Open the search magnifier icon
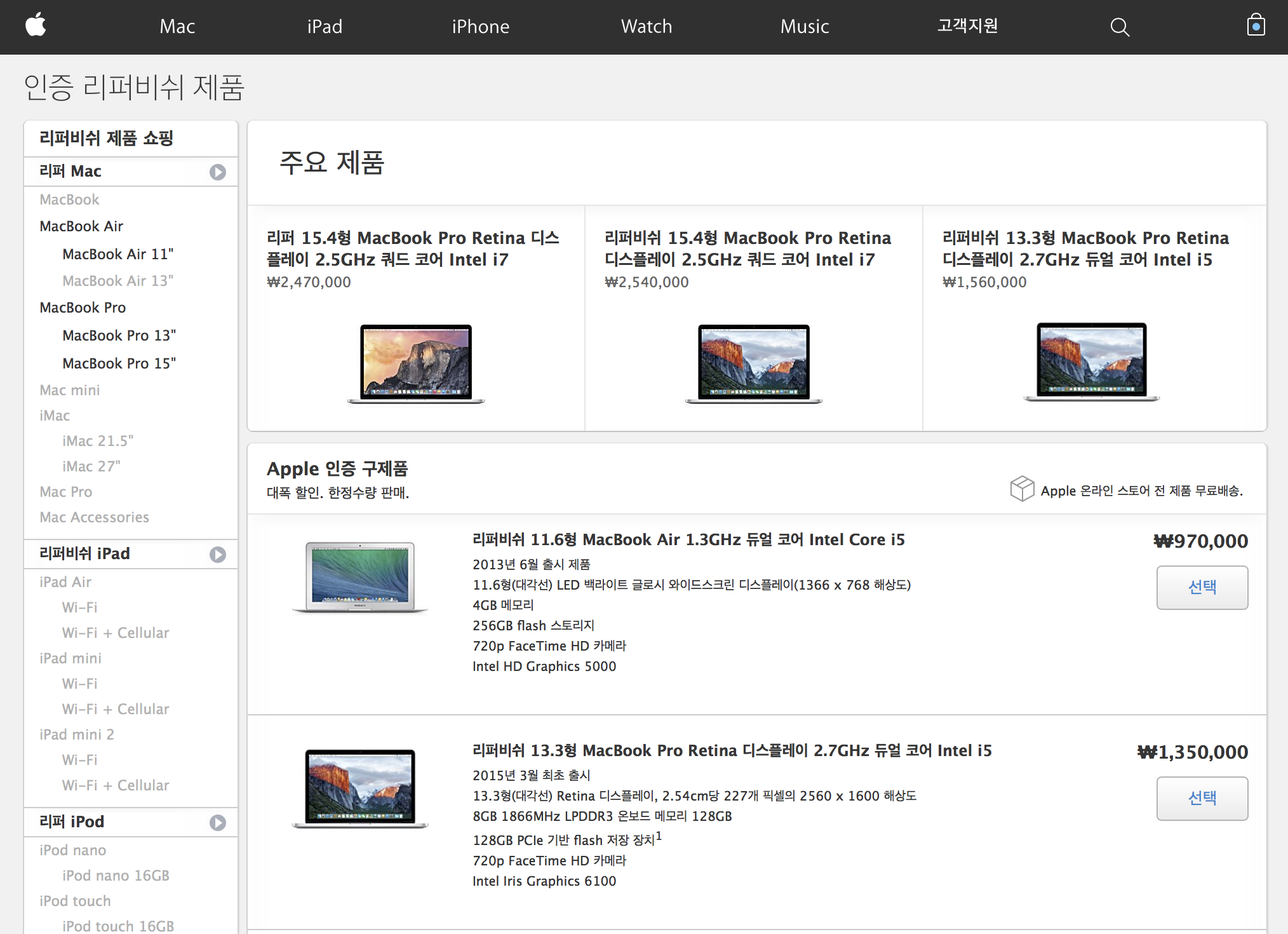 (1119, 27)
